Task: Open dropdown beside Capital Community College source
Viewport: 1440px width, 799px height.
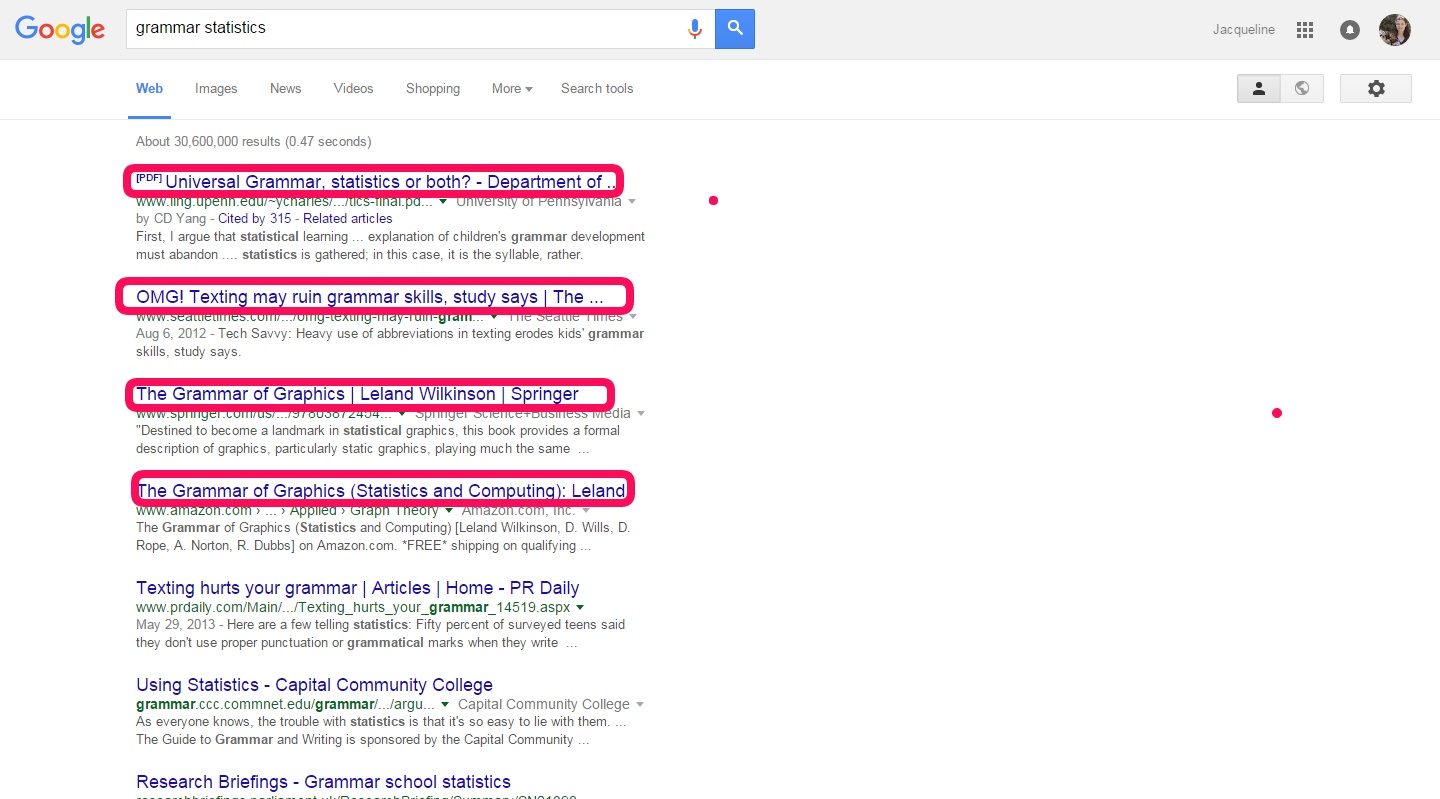Action: 640,704
